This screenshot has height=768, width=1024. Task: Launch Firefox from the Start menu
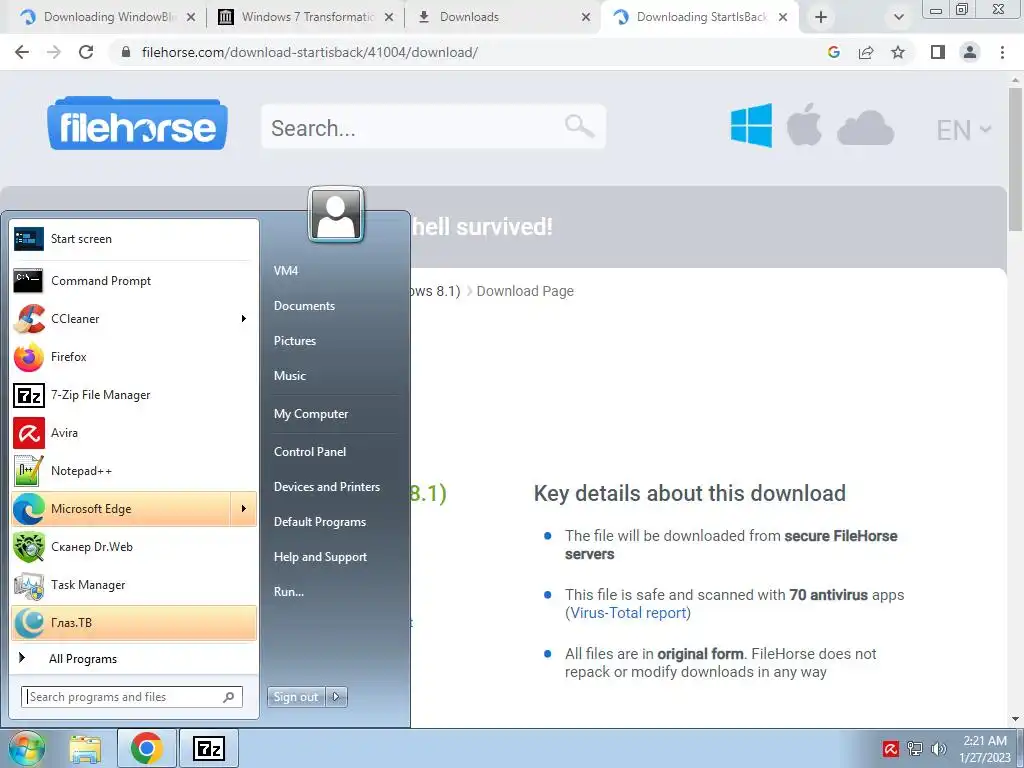point(134,357)
